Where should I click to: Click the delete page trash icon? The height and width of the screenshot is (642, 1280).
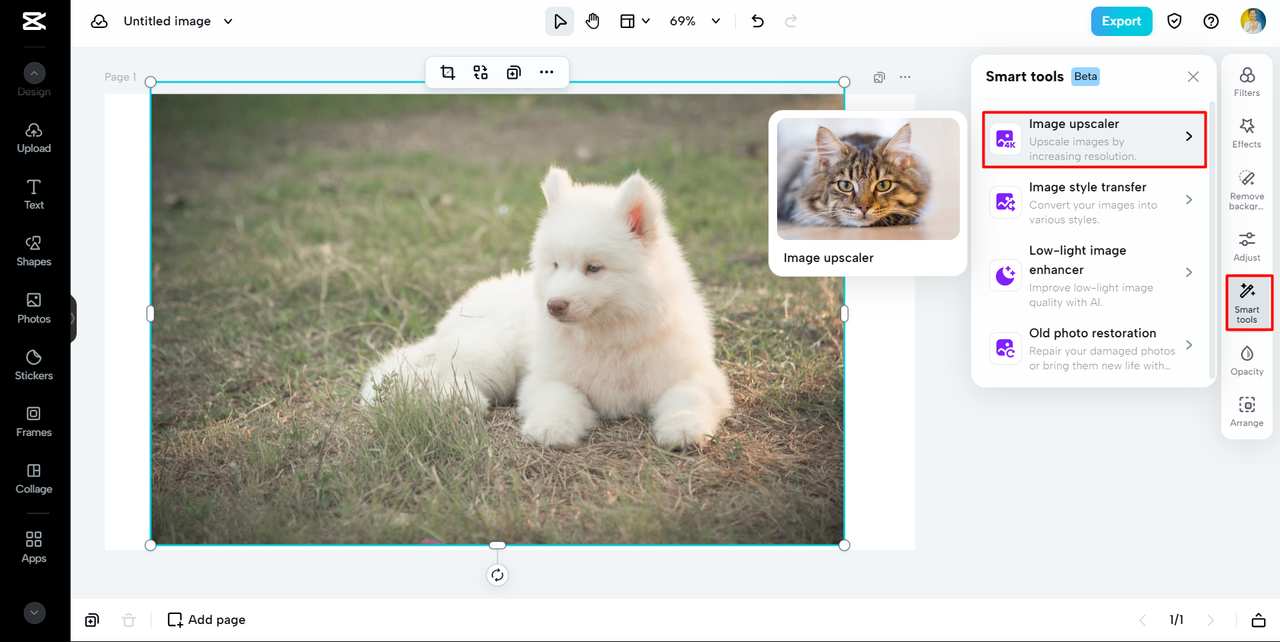pyautogui.click(x=128, y=620)
